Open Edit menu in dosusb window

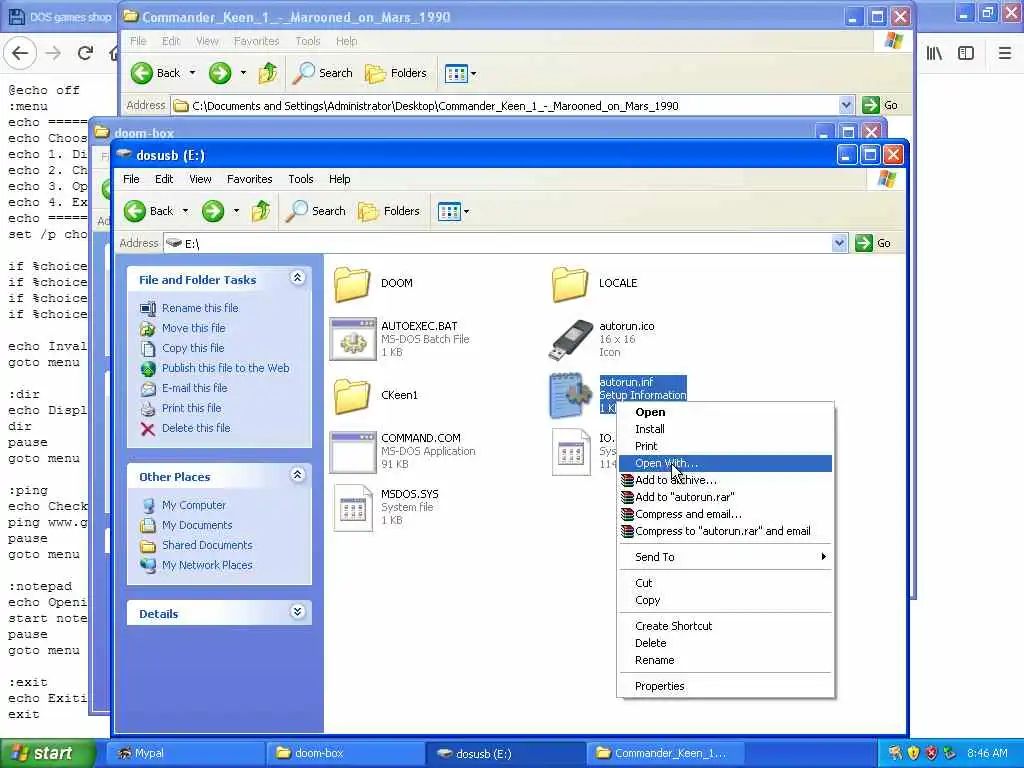pyautogui.click(x=164, y=179)
